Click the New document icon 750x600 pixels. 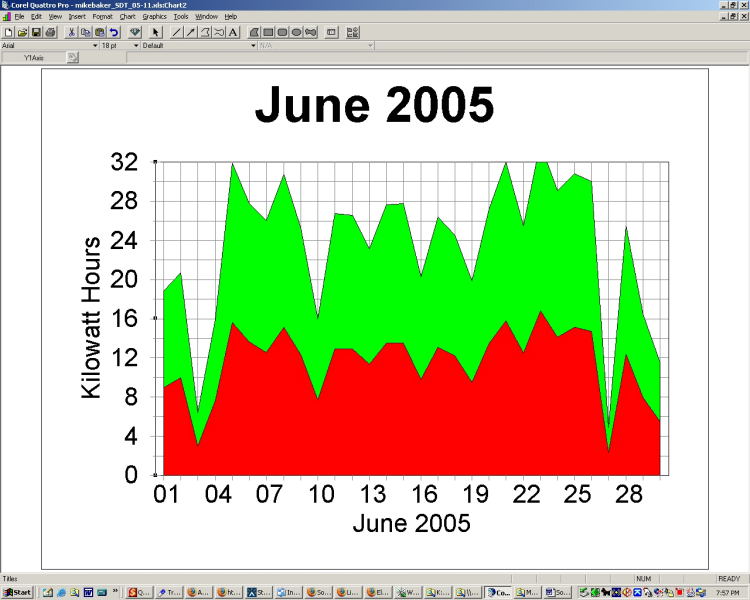point(9,32)
